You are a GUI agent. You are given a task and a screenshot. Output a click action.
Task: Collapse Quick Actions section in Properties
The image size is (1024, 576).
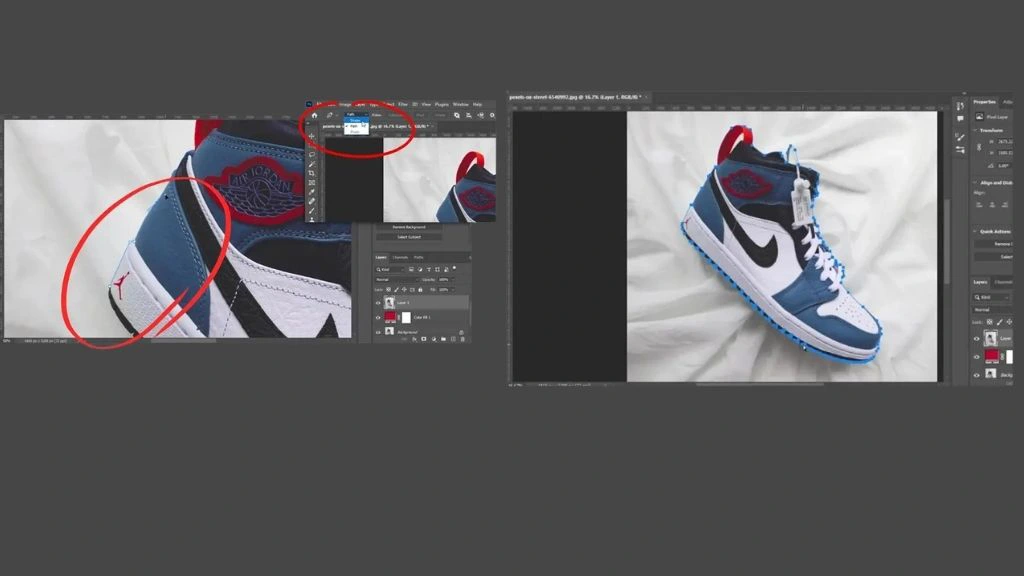(x=975, y=231)
